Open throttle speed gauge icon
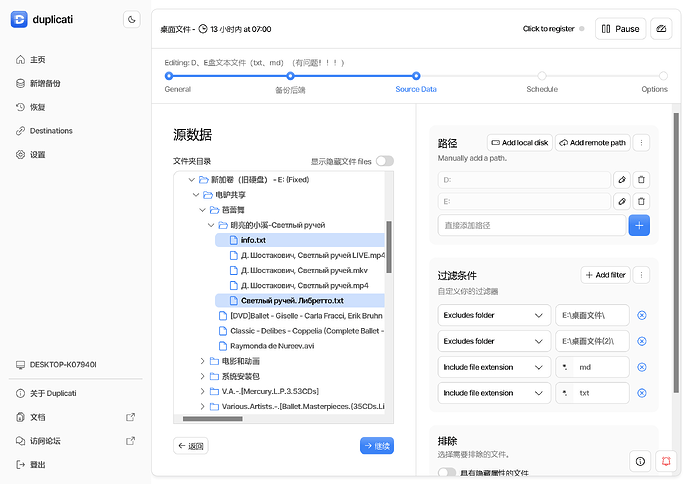Viewport: 690px width, 484px height. (x=661, y=29)
